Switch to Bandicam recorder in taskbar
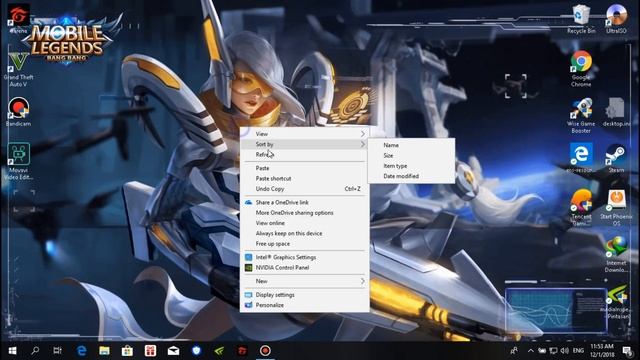640x360 pixels. [x=265, y=351]
